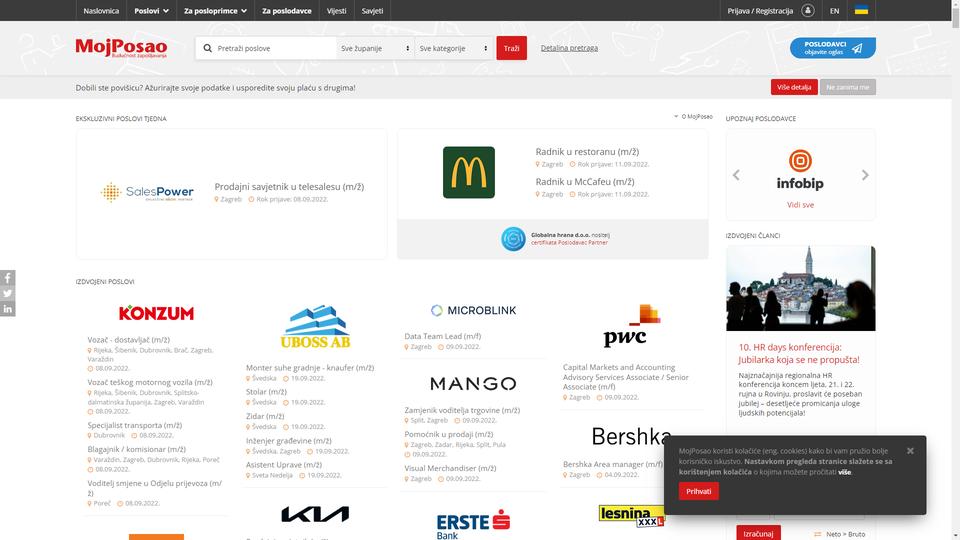The image size is (960, 540).
Task: Switch language to EN
Action: [x=834, y=10]
